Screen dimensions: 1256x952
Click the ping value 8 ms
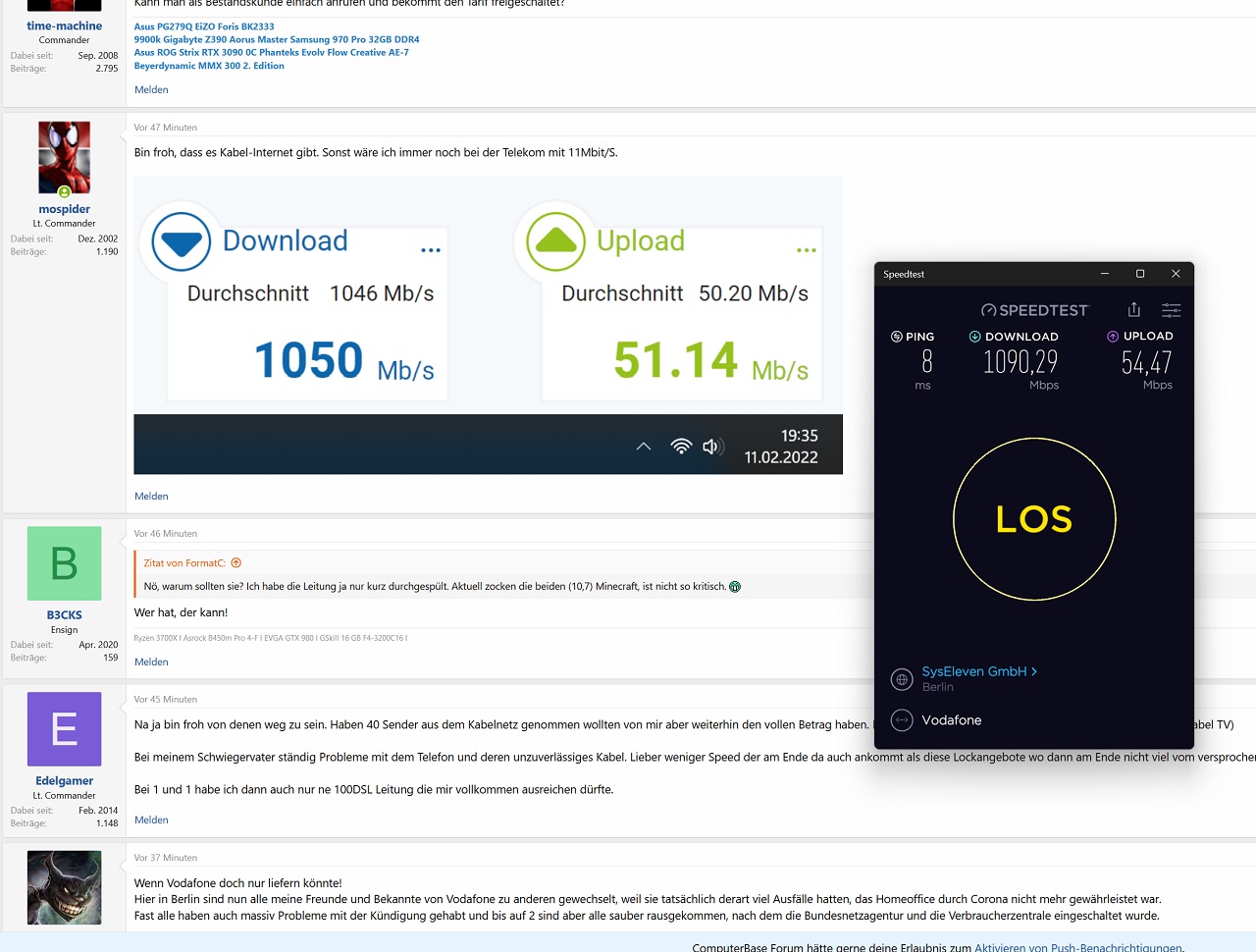pos(926,362)
